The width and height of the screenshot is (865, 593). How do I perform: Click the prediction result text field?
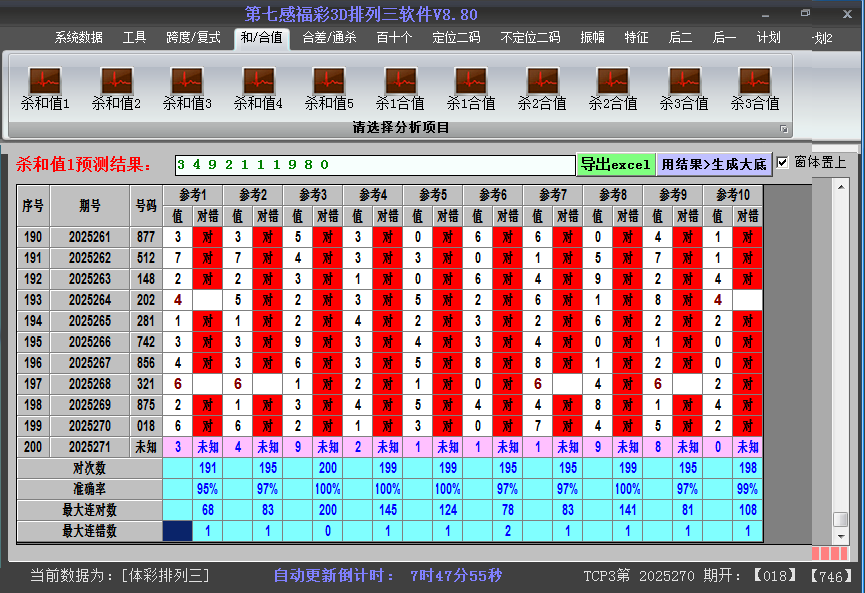pos(373,164)
